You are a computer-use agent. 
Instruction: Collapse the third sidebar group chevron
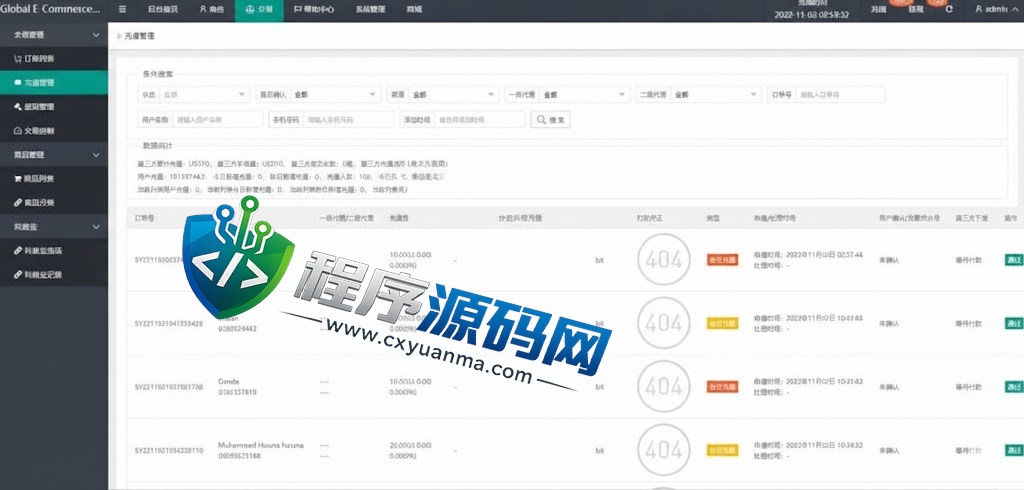click(x=96, y=227)
